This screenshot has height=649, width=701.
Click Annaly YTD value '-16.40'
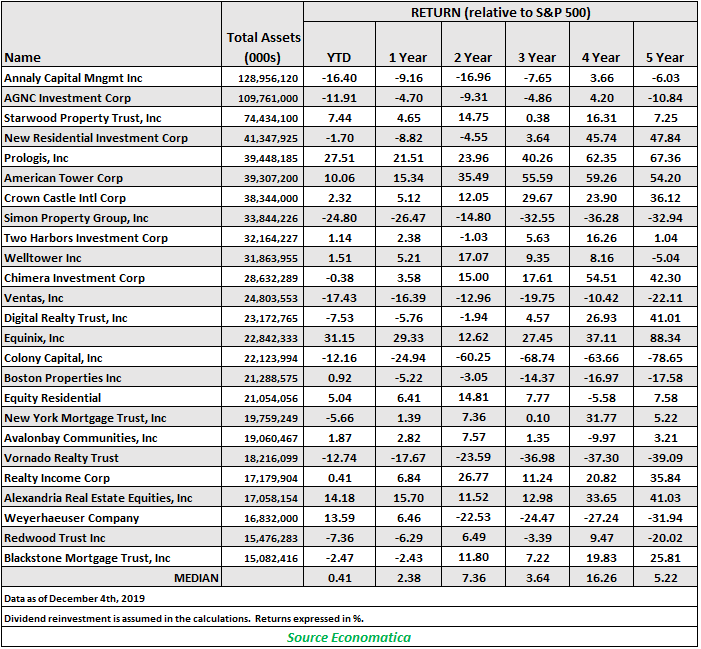tap(339, 78)
